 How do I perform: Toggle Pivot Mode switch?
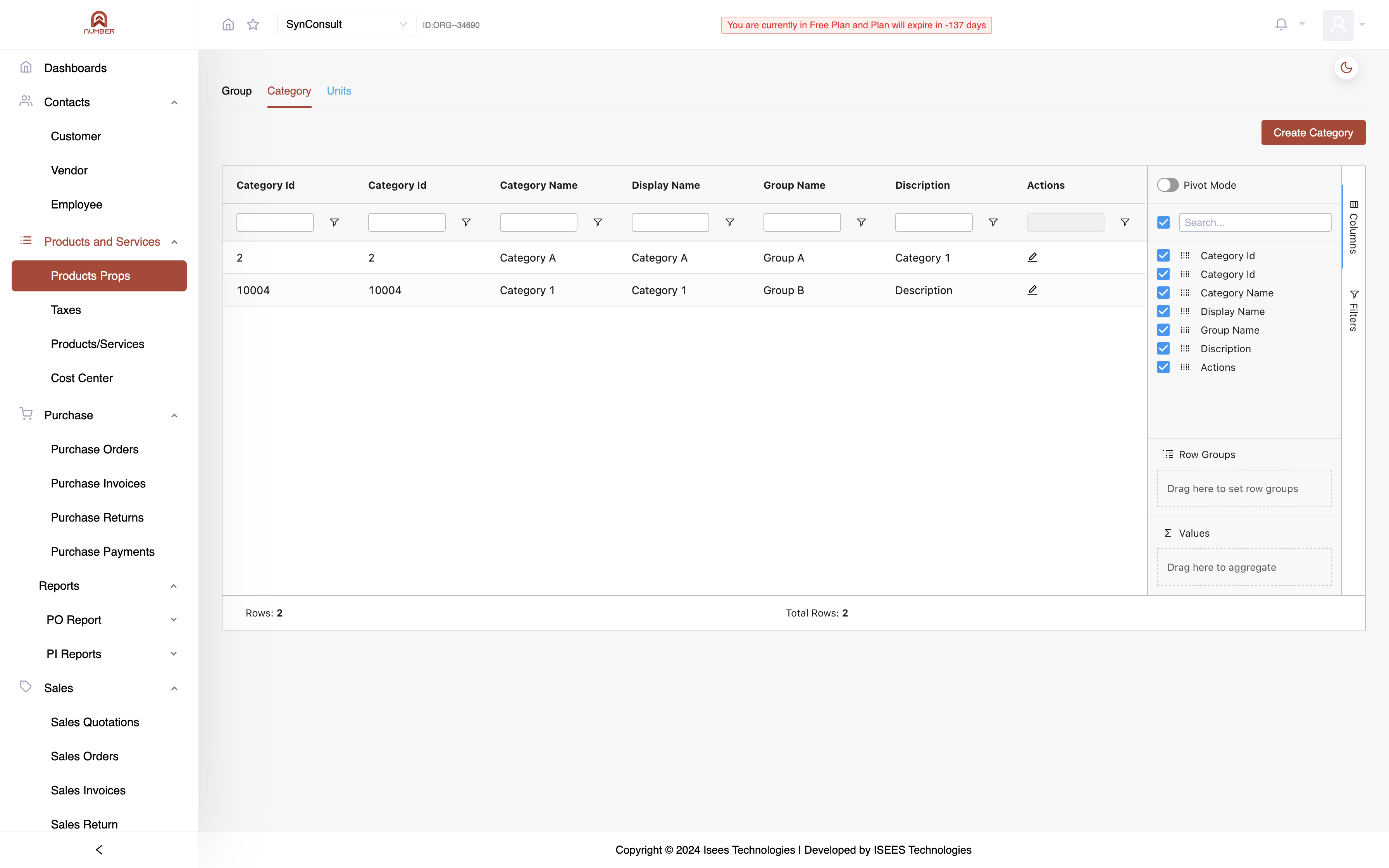pyautogui.click(x=1167, y=185)
